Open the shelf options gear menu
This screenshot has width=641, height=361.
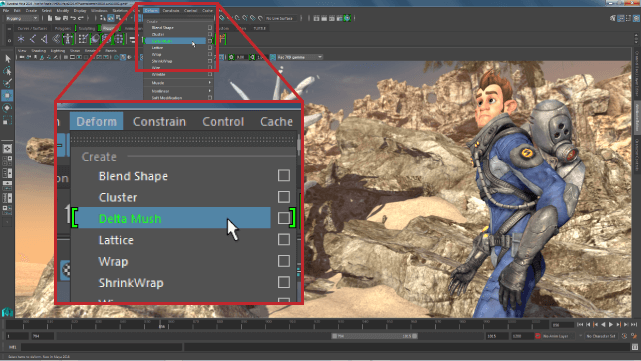pos(9,40)
